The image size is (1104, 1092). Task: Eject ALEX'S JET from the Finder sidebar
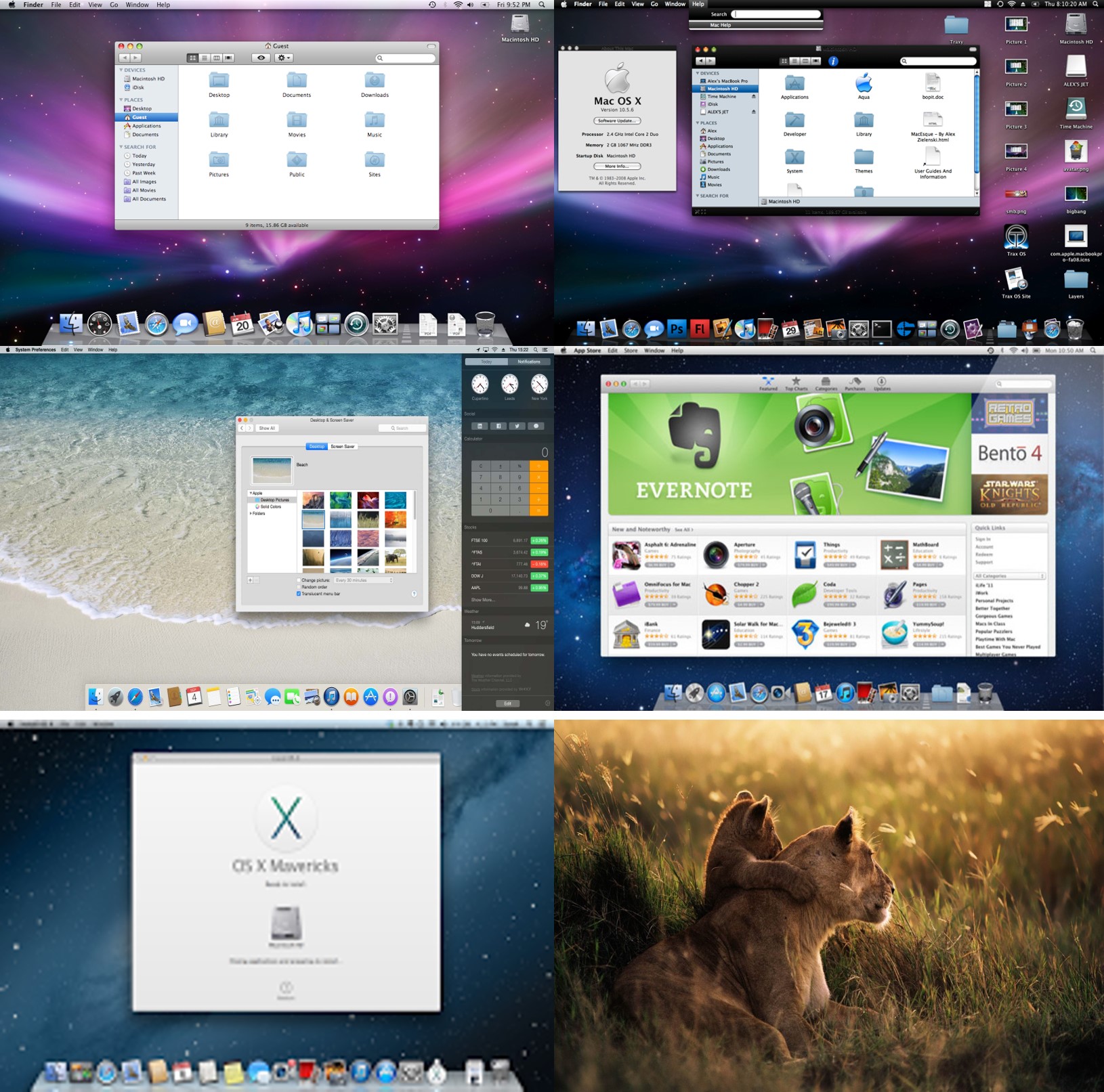753,112
